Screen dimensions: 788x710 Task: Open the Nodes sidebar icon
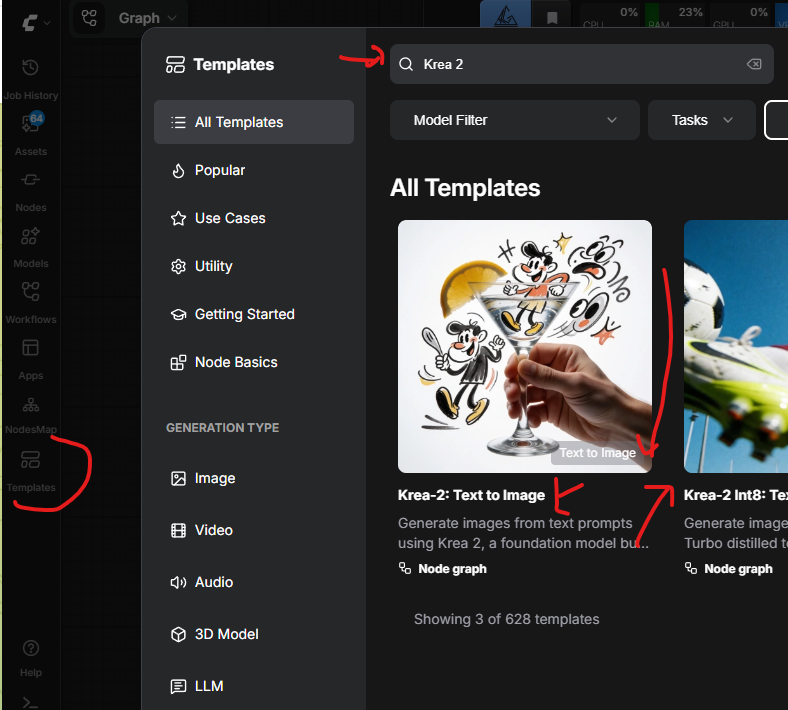click(31, 180)
